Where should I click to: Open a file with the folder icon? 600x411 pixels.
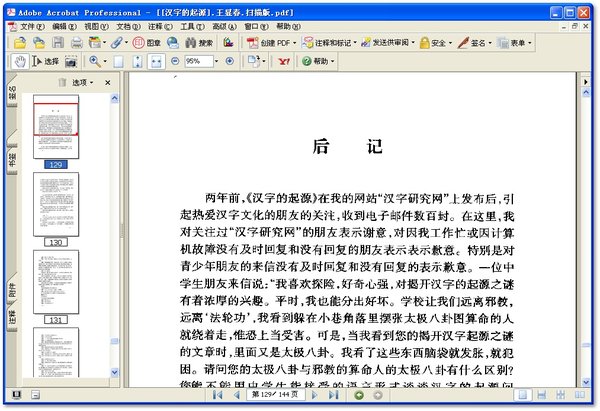pyautogui.click(x=20, y=42)
